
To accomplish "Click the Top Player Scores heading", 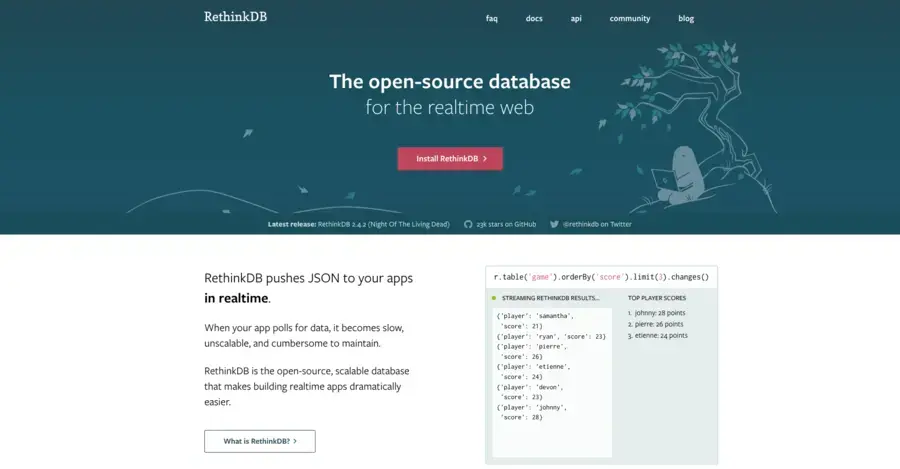I will (657, 298).
